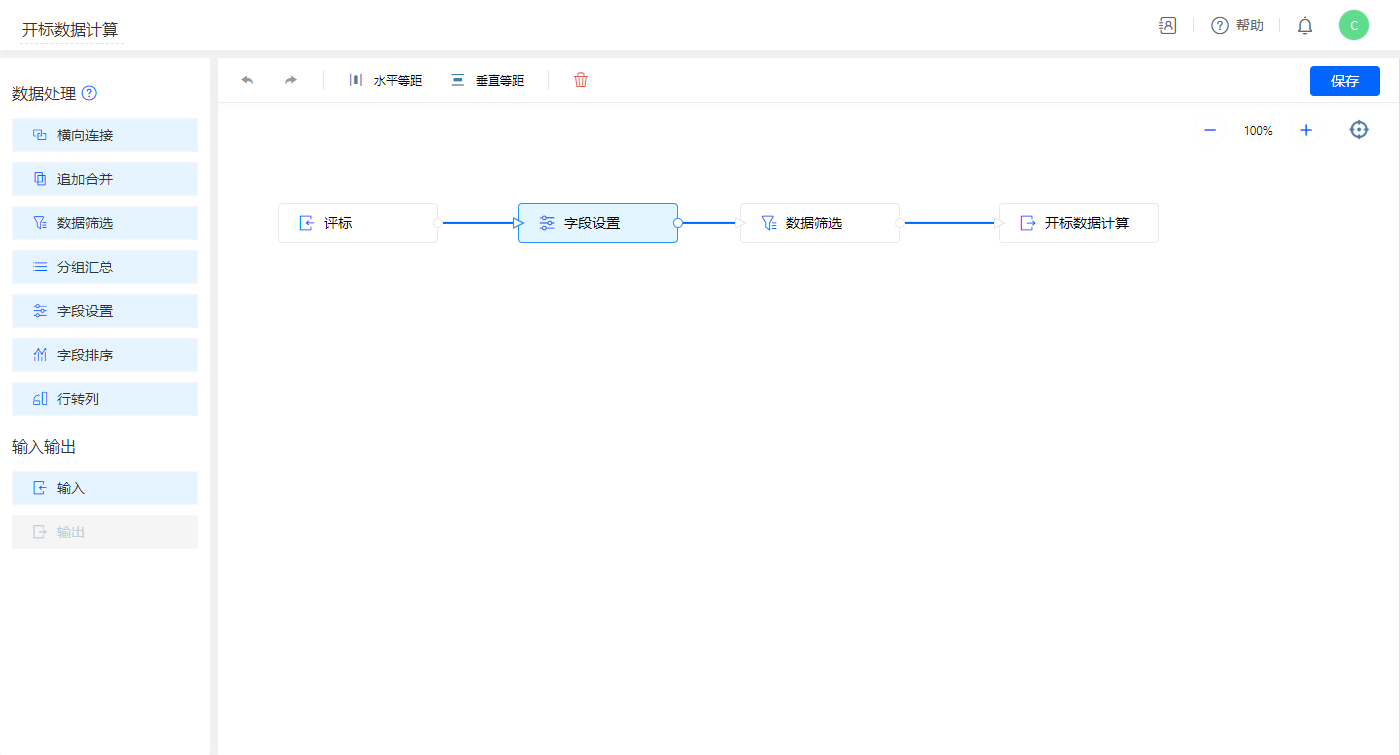The height and width of the screenshot is (755, 1400).
Task: Open the 帮助 help link
Action: pyautogui.click(x=1238, y=26)
